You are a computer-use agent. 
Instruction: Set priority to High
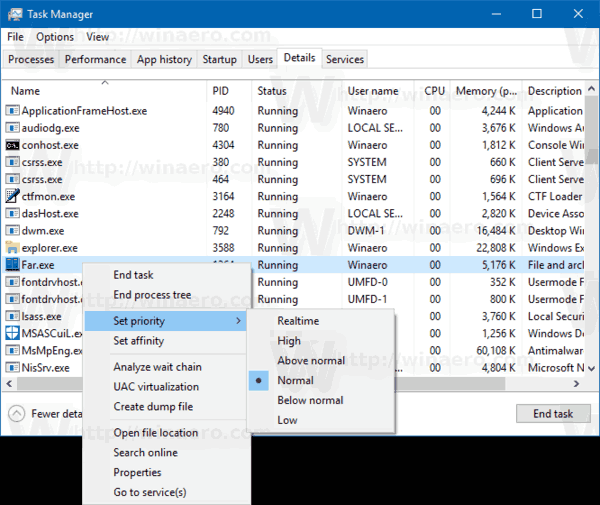tap(321, 340)
